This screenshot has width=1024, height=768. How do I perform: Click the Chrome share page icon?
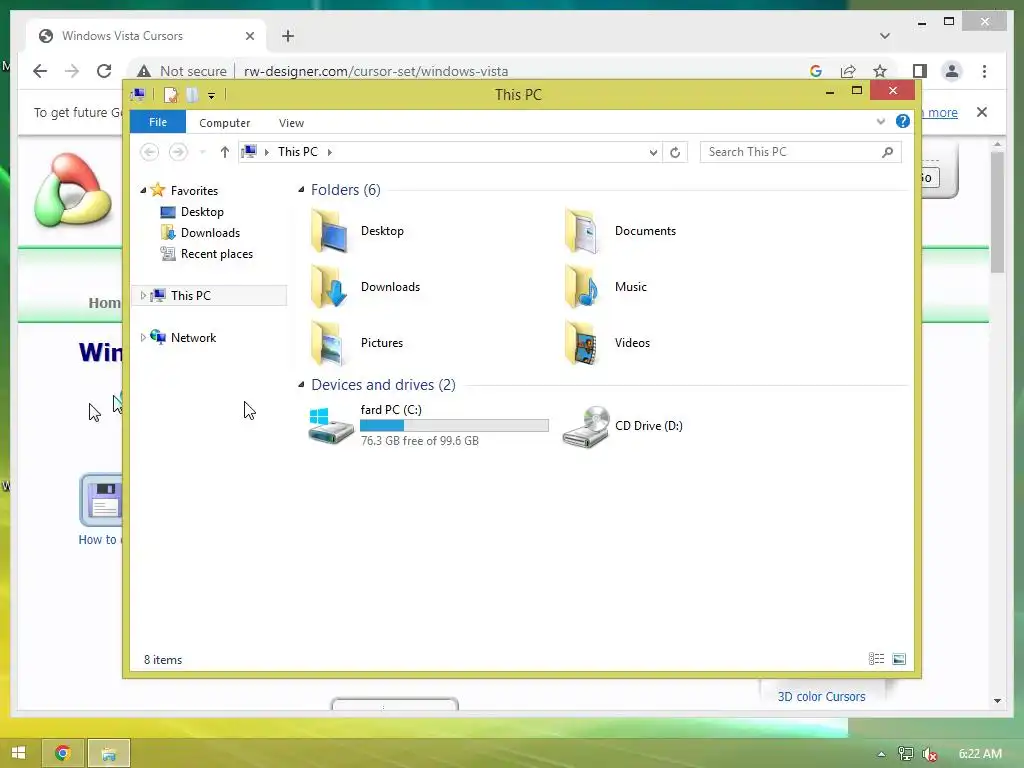pyautogui.click(x=848, y=71)
